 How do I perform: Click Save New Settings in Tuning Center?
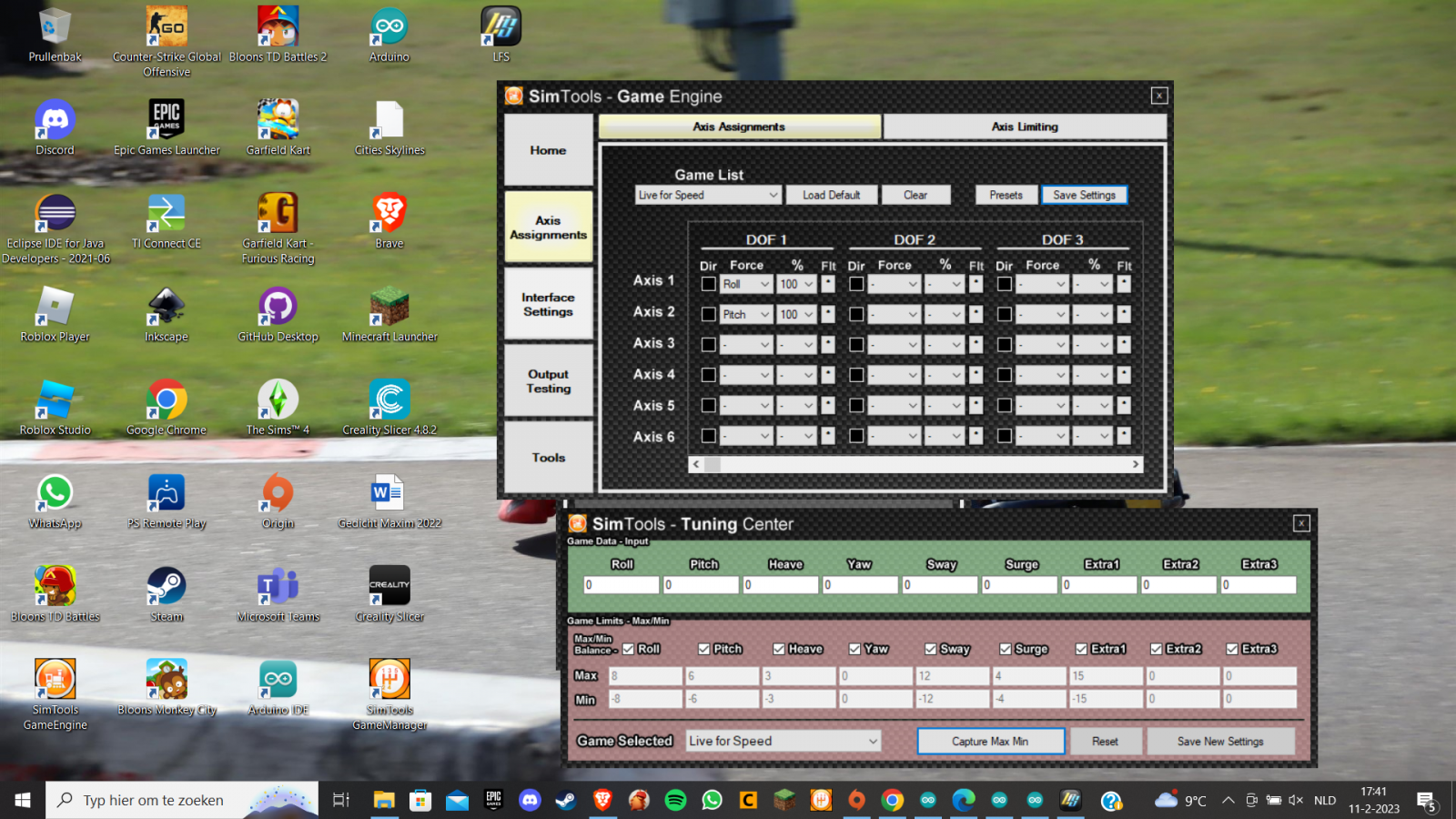(1220, 741)
